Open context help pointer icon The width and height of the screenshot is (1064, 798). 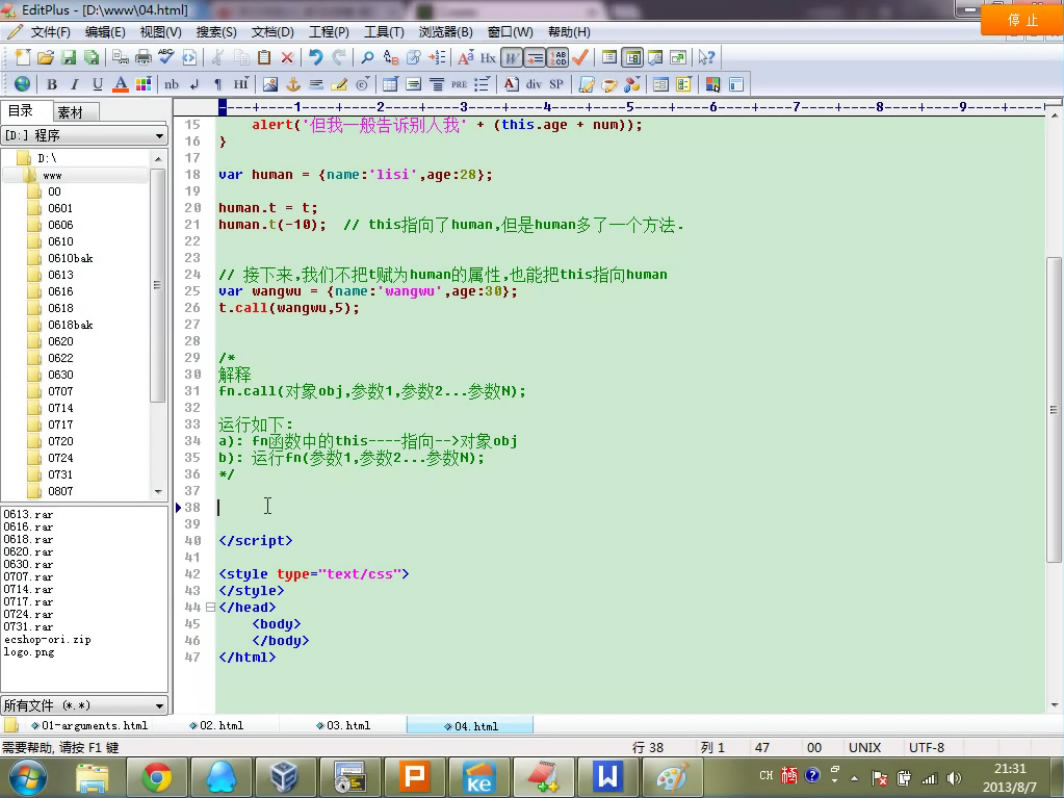pos(706,58)
